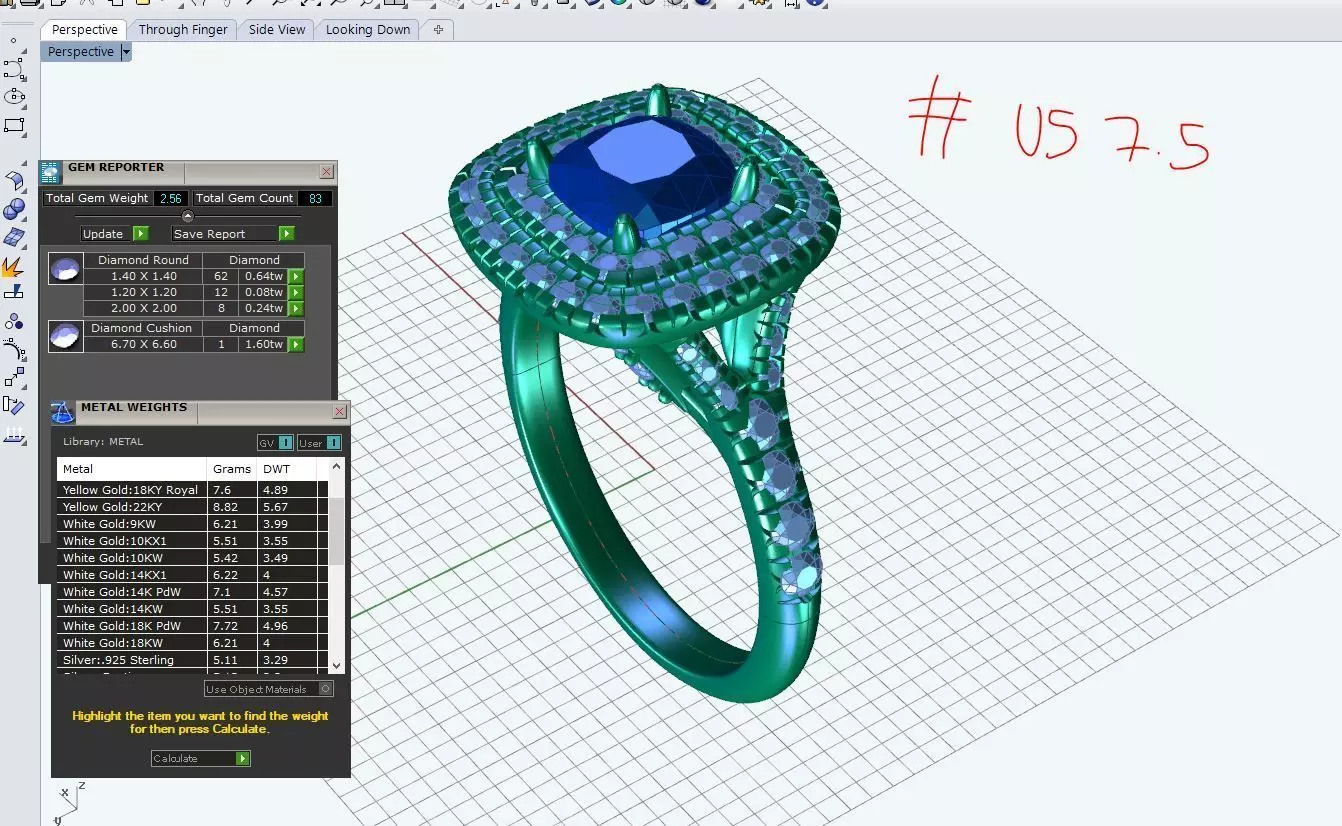
Task: Click green arrow on 0.24tw row
Action: click(x=296, y=308)
